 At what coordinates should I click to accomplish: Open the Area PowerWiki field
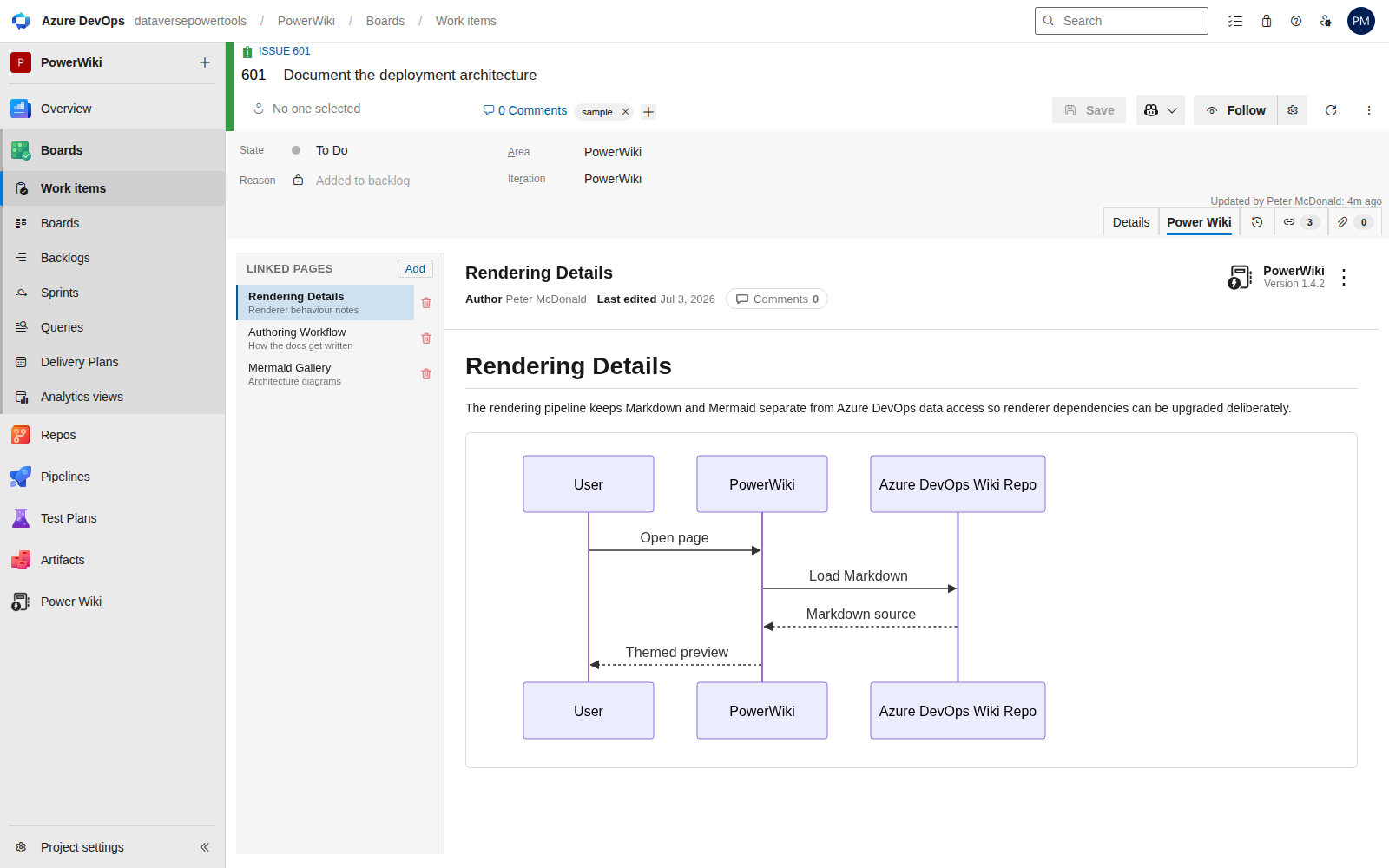[x=613, y=152]
